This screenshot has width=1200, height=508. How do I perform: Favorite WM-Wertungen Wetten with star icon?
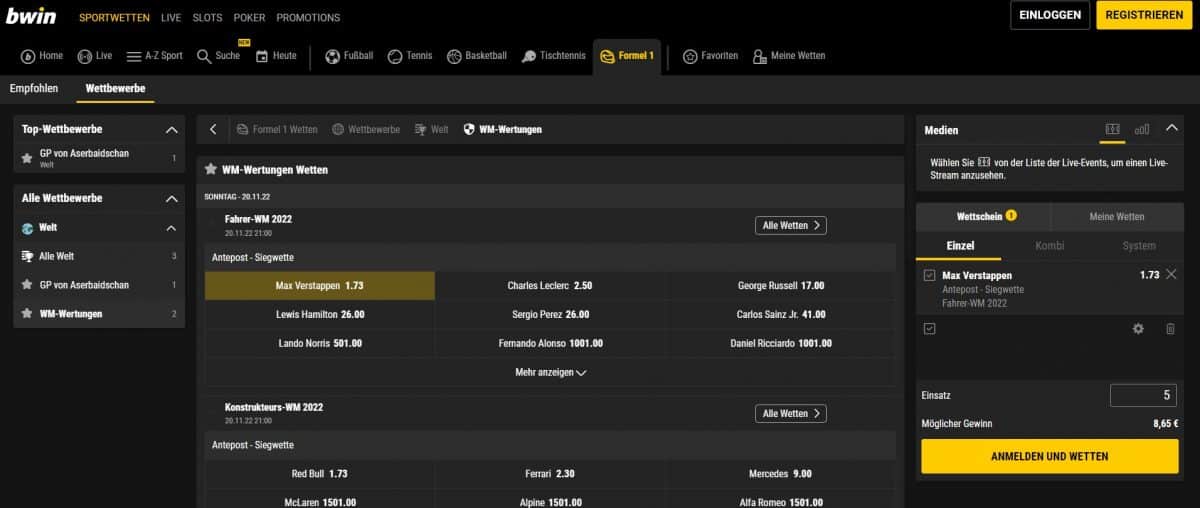point(211,170)
